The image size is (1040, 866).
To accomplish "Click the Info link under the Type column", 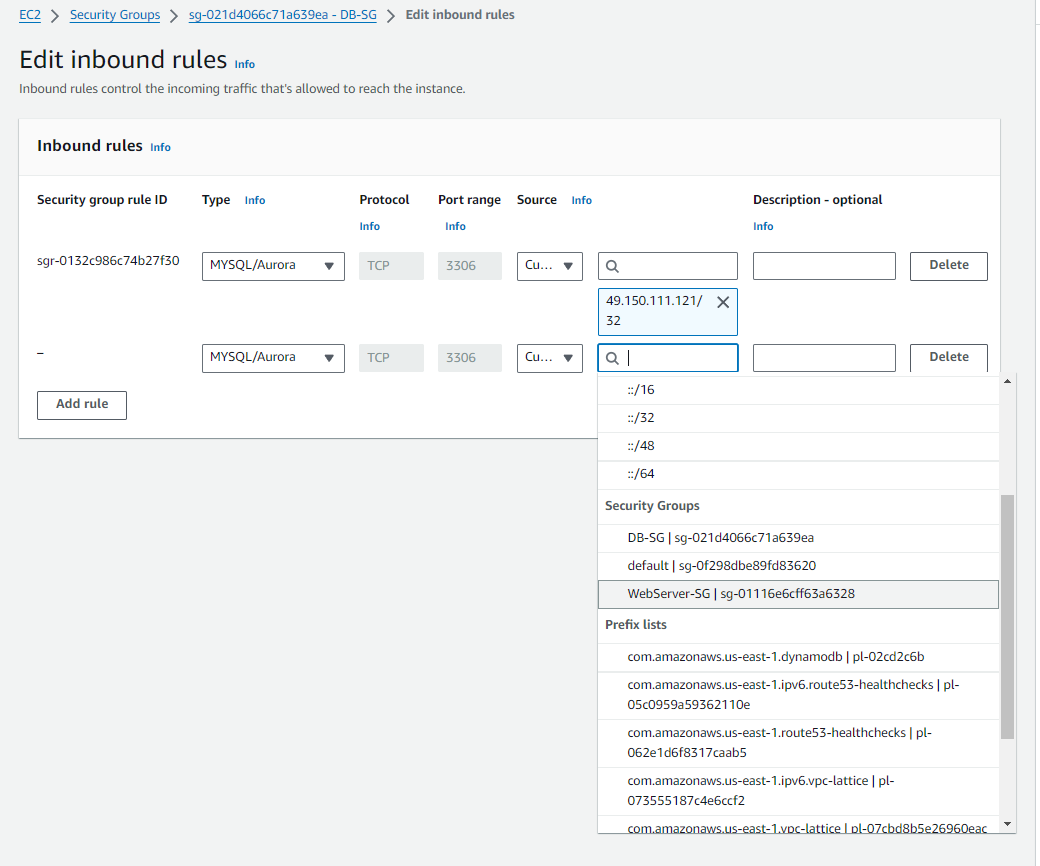I will (254, 200).
